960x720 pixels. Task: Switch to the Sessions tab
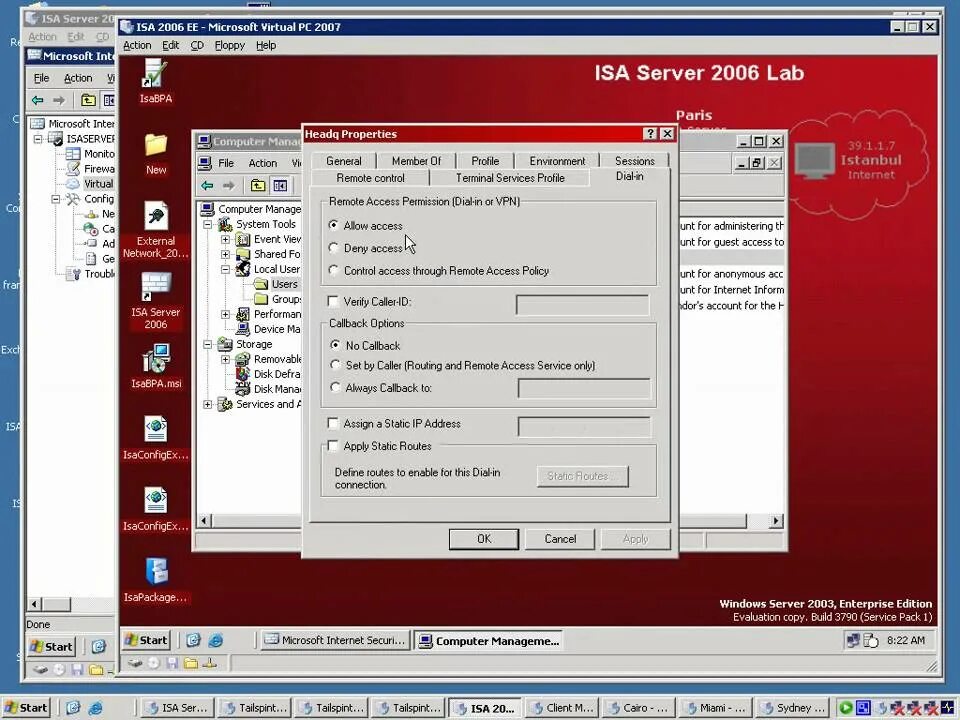(x=635, y=161)
